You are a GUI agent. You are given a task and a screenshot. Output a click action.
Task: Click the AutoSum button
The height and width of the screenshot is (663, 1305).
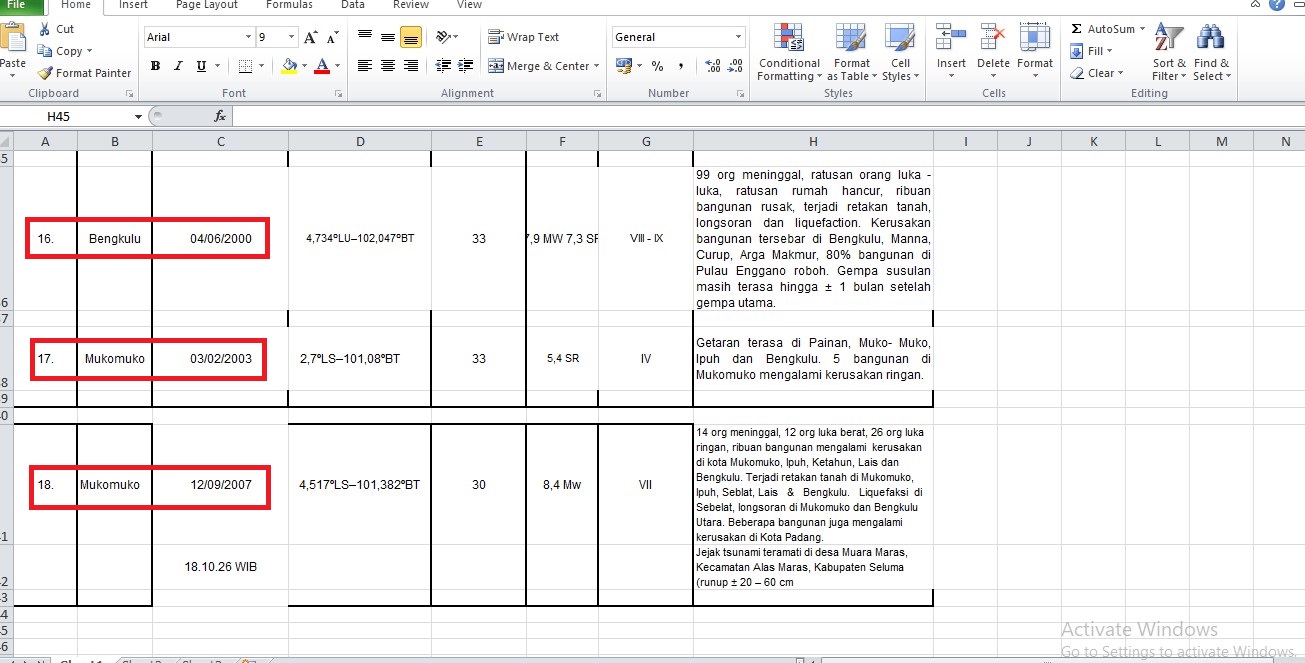point(1104,29)
